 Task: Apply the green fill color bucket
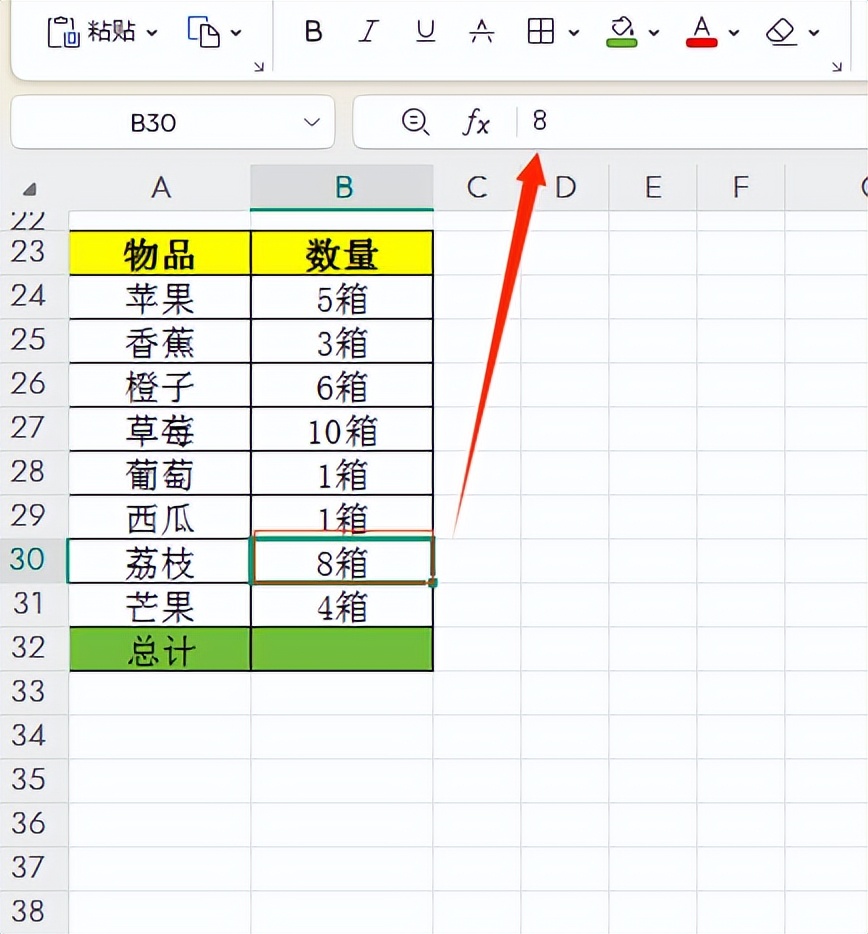621,32
